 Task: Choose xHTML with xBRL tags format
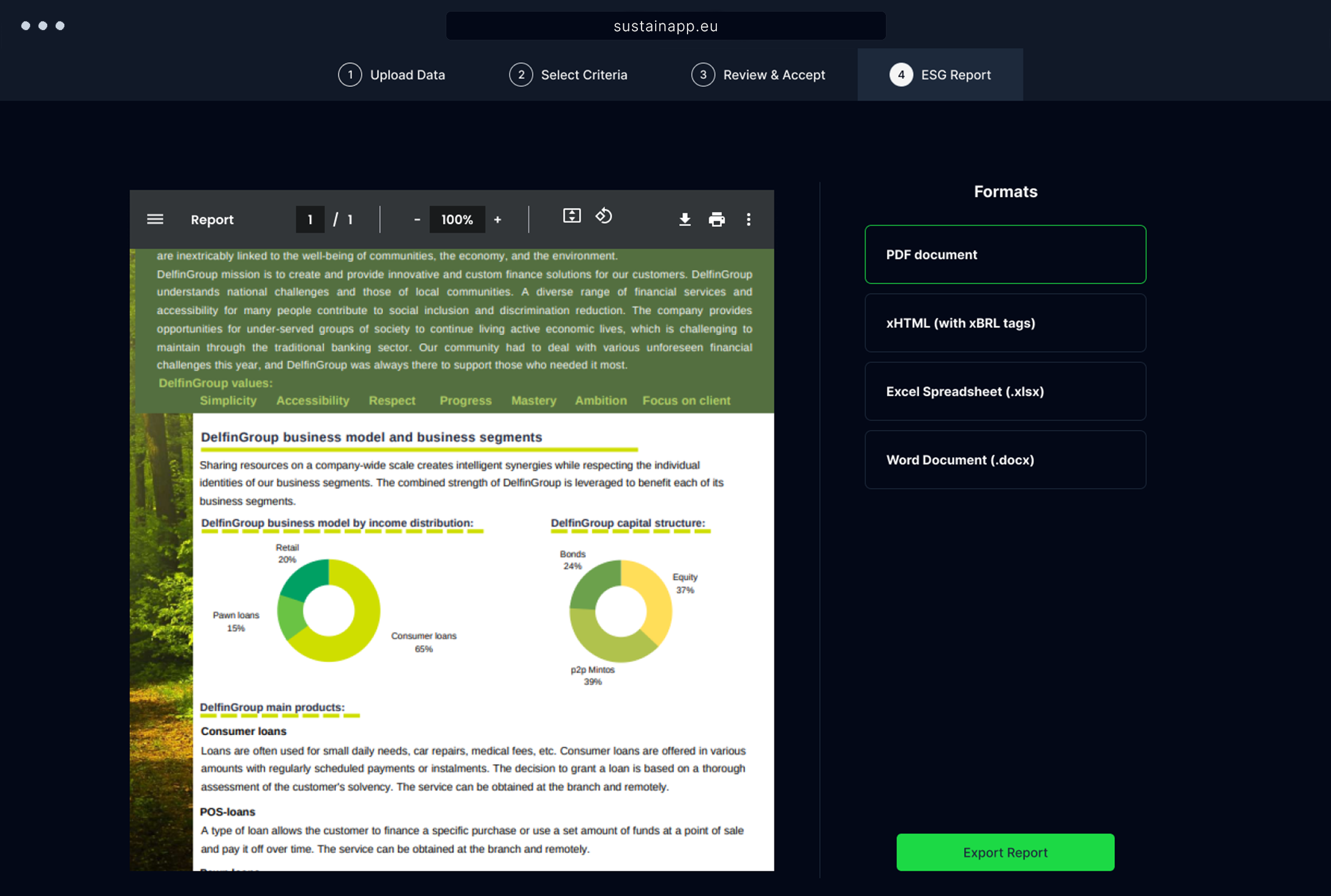(x=1005, y=323)
